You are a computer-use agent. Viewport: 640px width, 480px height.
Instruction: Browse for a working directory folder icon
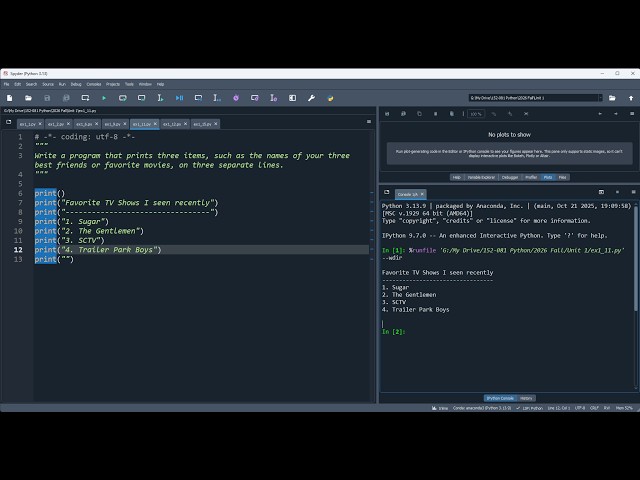click(612, 98)
